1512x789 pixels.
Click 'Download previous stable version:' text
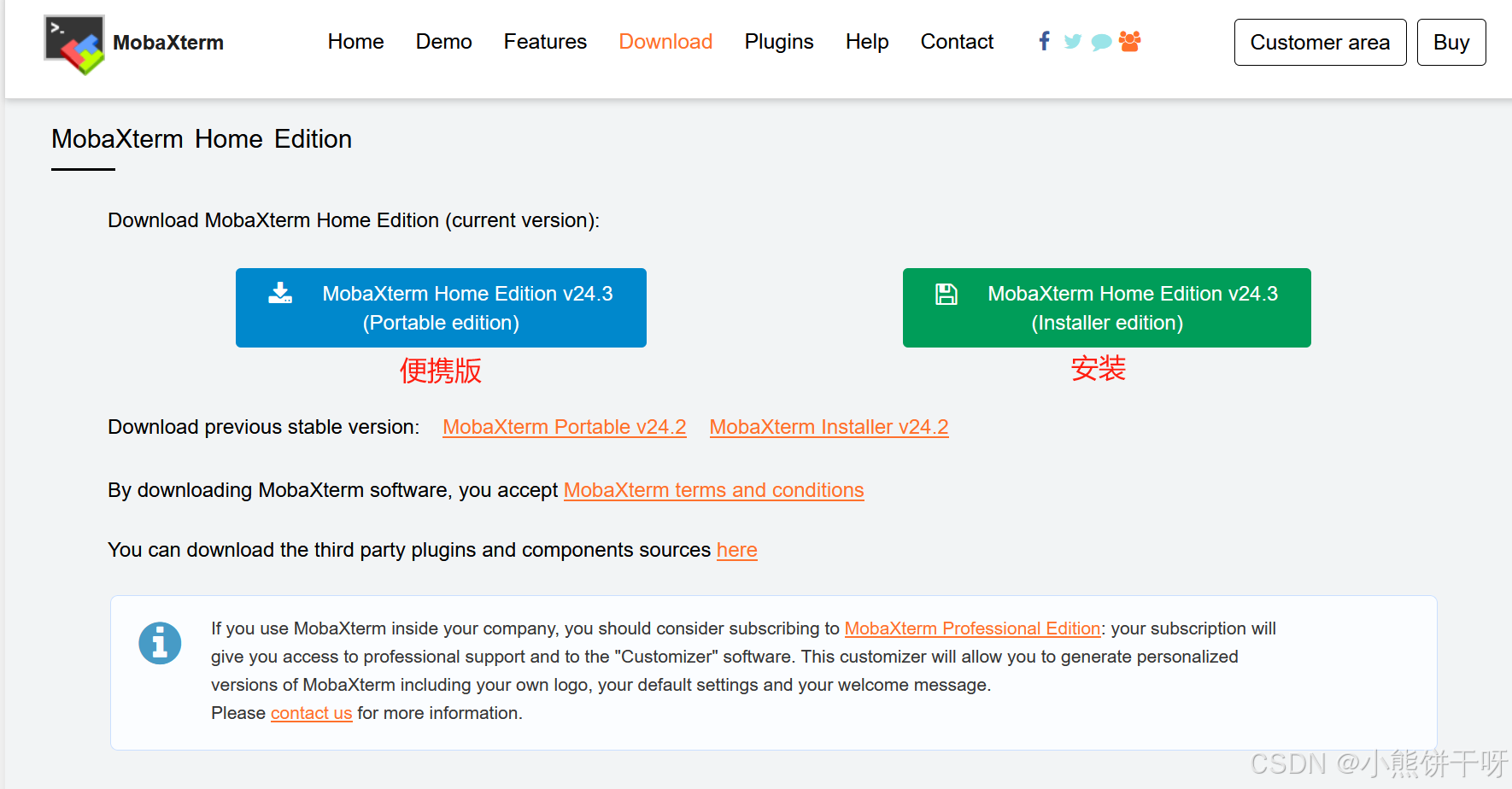pyautogui.click(x=263, y=427)
